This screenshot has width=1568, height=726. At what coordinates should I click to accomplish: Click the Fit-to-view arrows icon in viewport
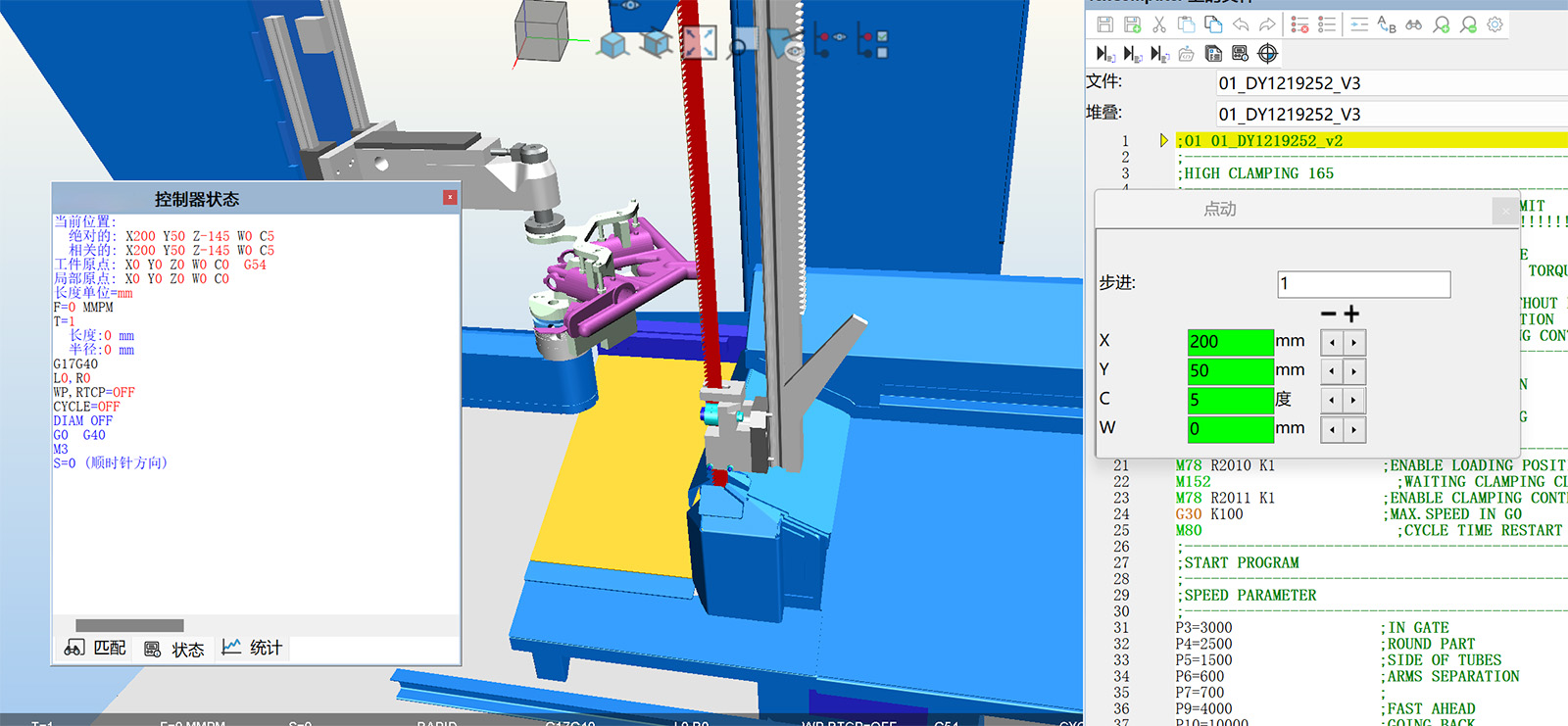[x=699, y=42]
